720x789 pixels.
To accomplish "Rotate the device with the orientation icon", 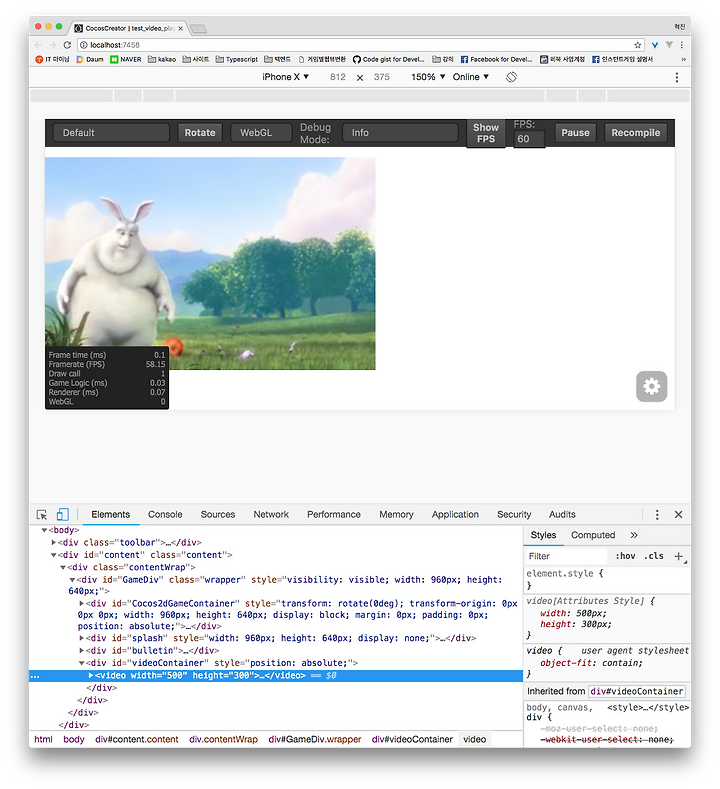I will [x=511, y=77].
